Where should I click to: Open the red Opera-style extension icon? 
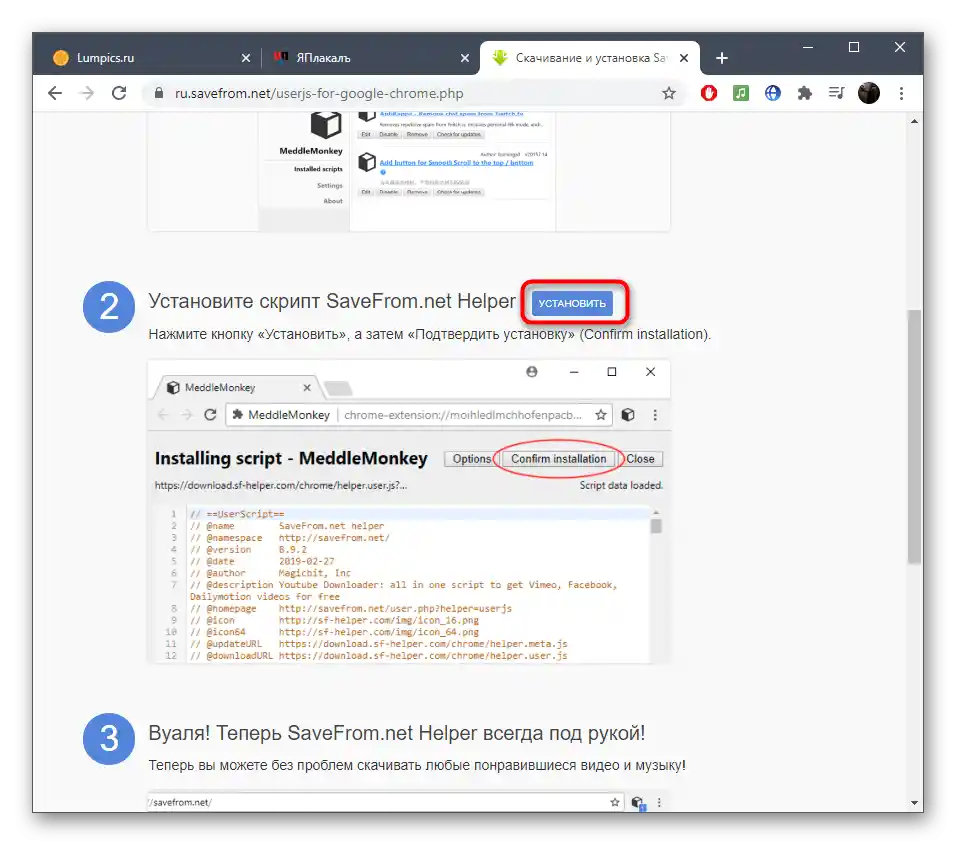(708, 93)
